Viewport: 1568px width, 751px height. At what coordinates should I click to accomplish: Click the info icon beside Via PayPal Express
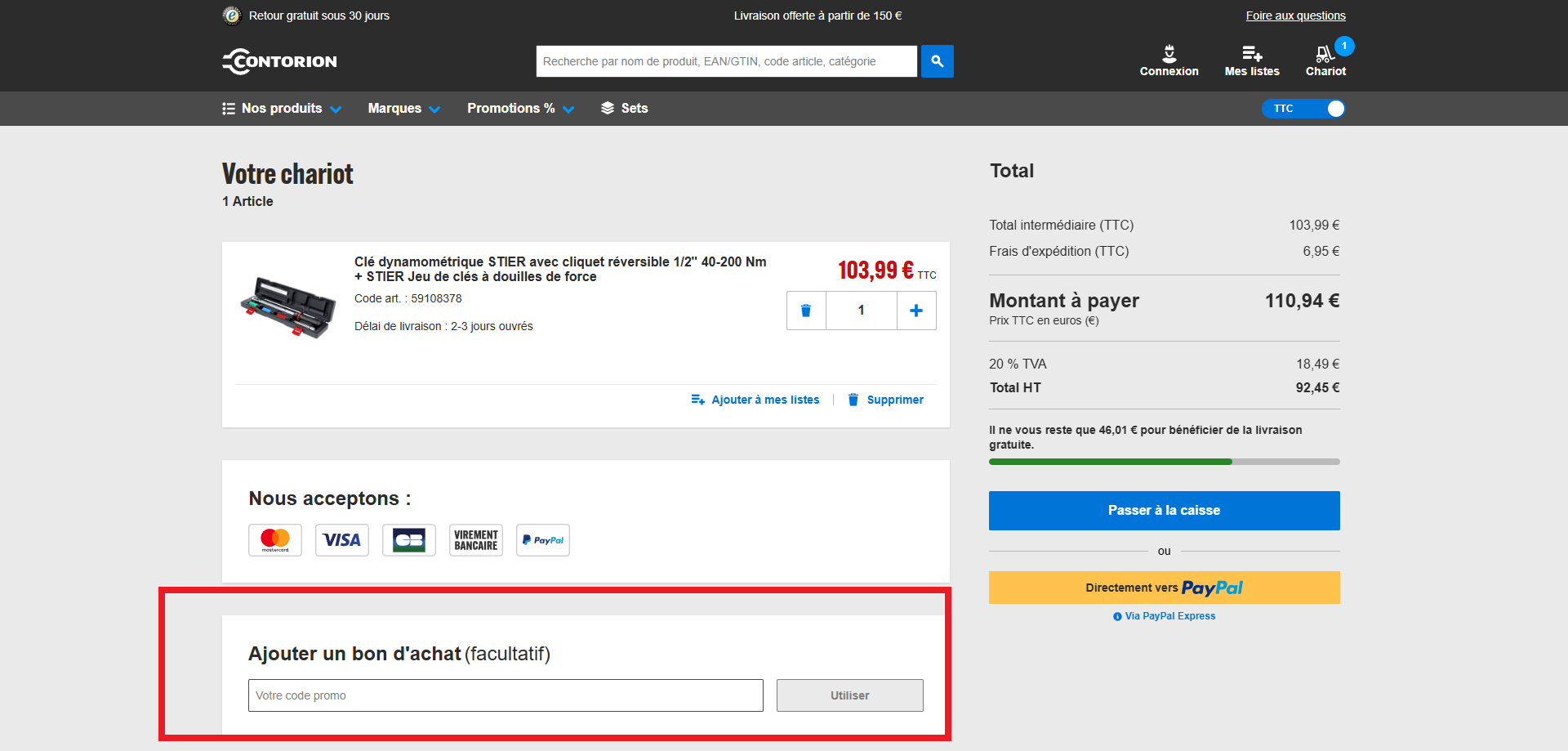(1117, 617)
